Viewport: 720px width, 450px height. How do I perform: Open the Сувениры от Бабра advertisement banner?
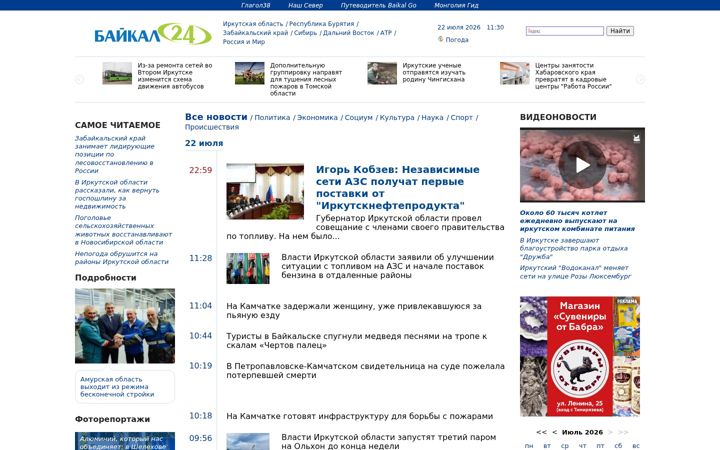click(580, 356)
